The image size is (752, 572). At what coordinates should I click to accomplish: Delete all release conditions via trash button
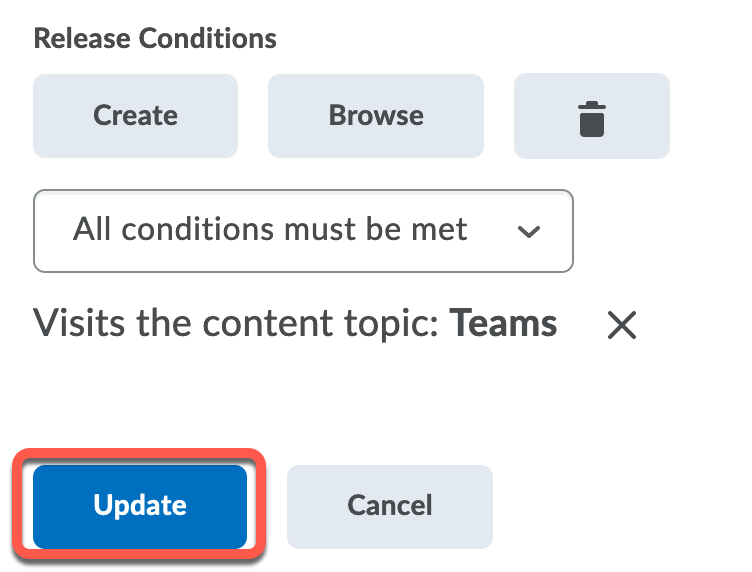(x=591, y=116)
